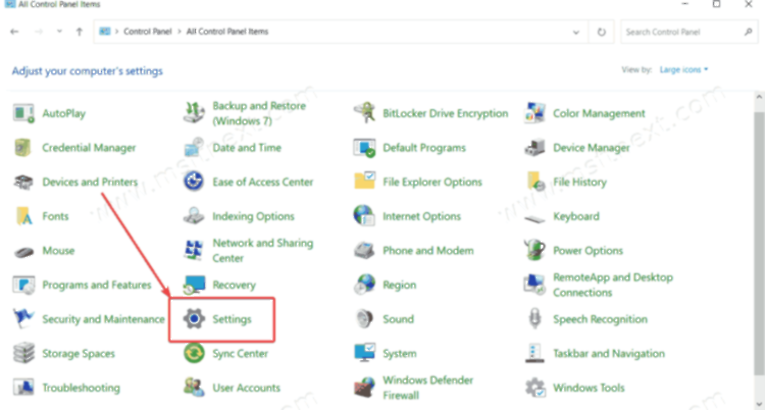Click the Forward navigation arrow

tap(38, 32)
